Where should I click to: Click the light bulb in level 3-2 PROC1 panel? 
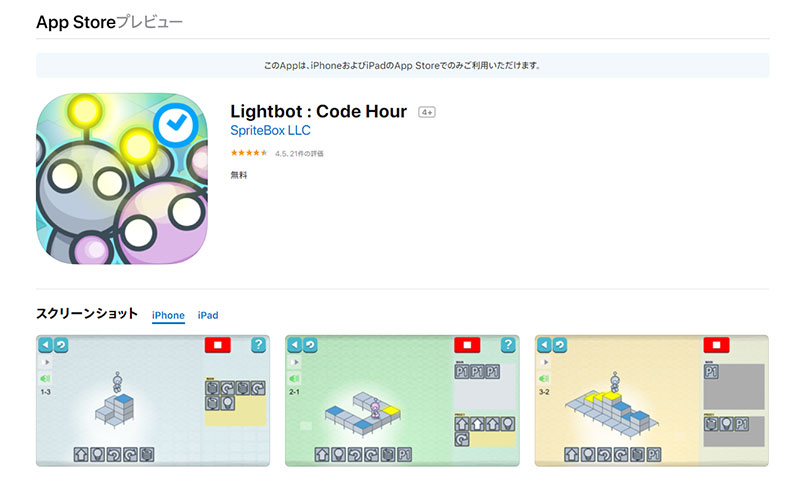(x=727, y=424)
